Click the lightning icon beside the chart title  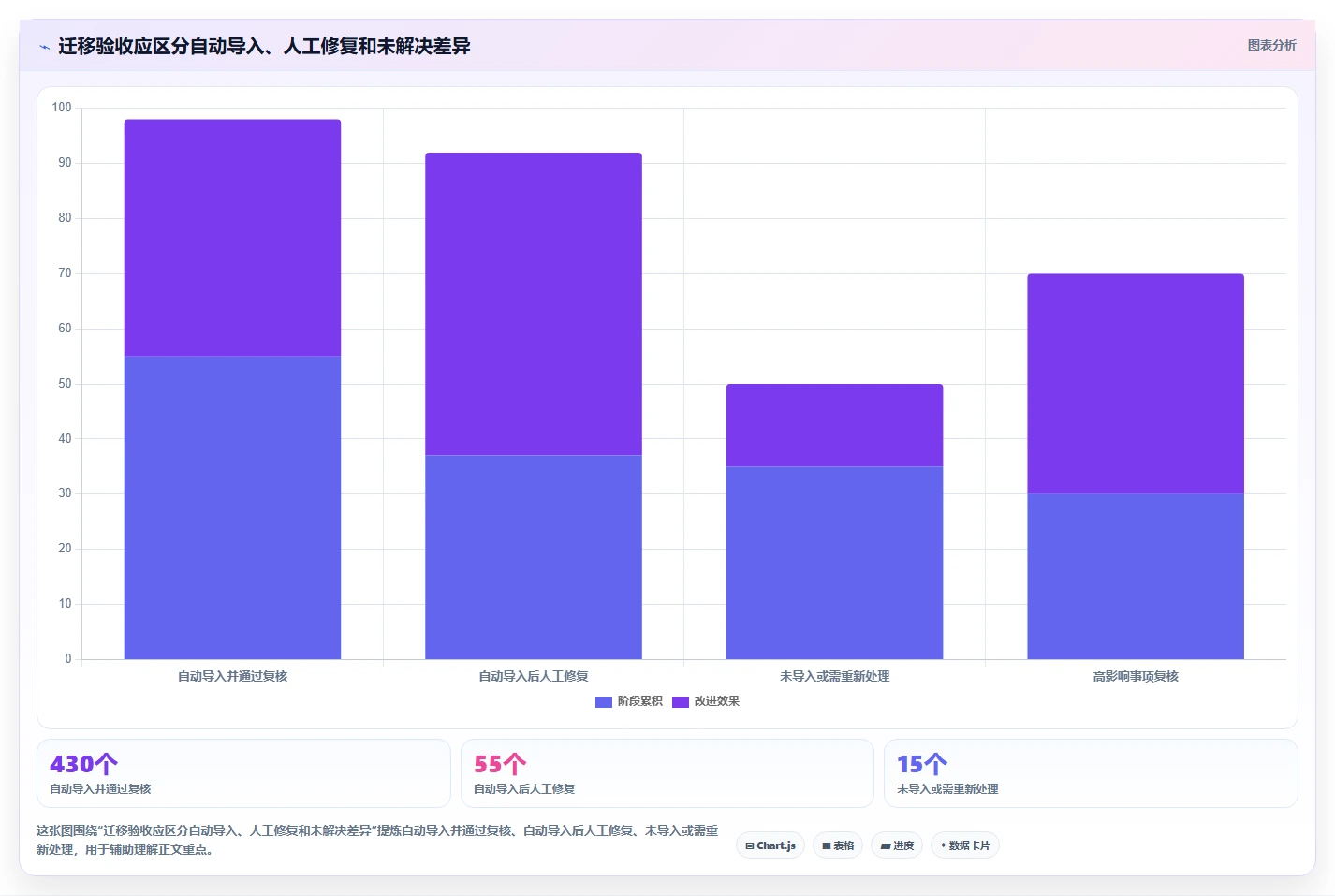(44, 47)
